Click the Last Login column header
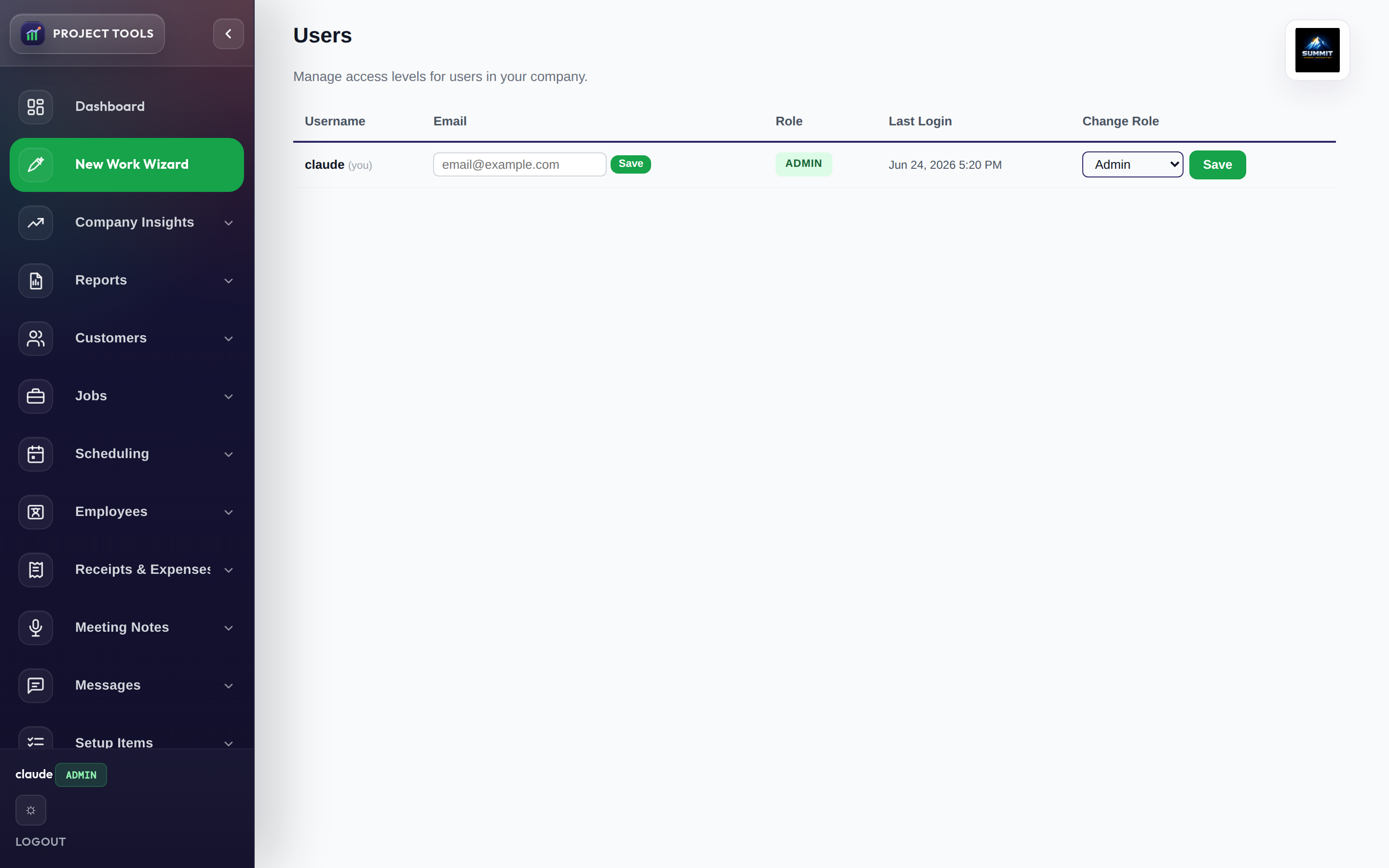Viewport: 1389px width, 868px height. click(920, 121)
